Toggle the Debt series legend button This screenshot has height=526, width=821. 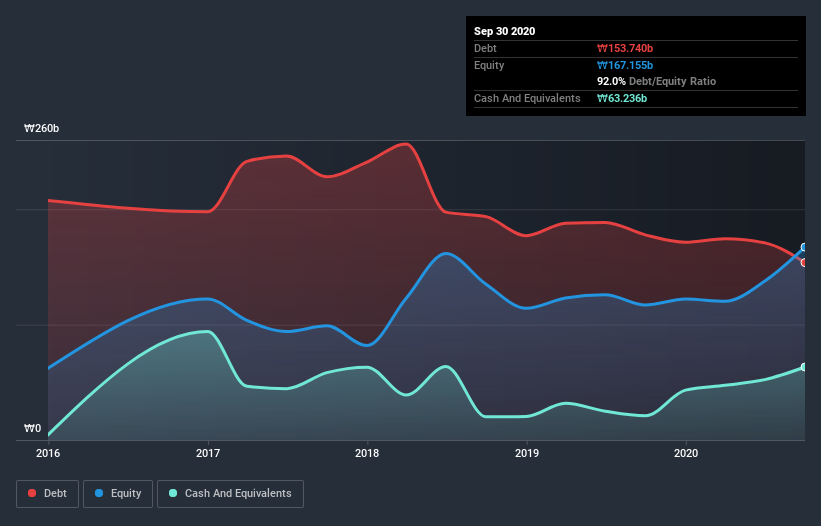[48, 494]
